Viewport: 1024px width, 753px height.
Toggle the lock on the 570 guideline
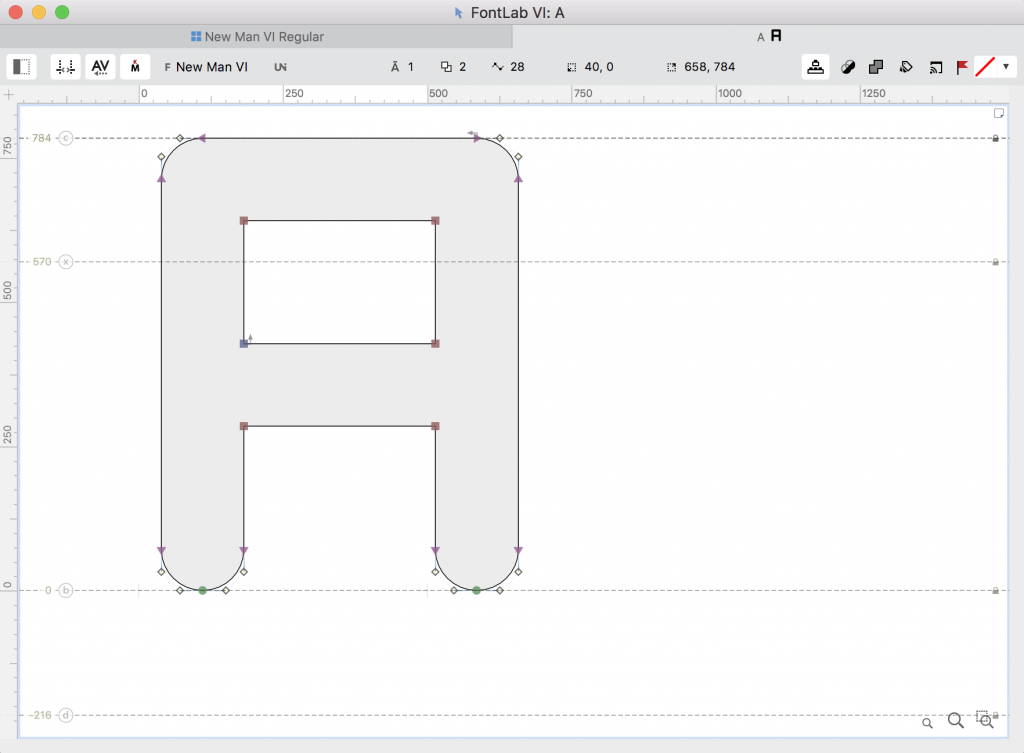tap(995, 262)
